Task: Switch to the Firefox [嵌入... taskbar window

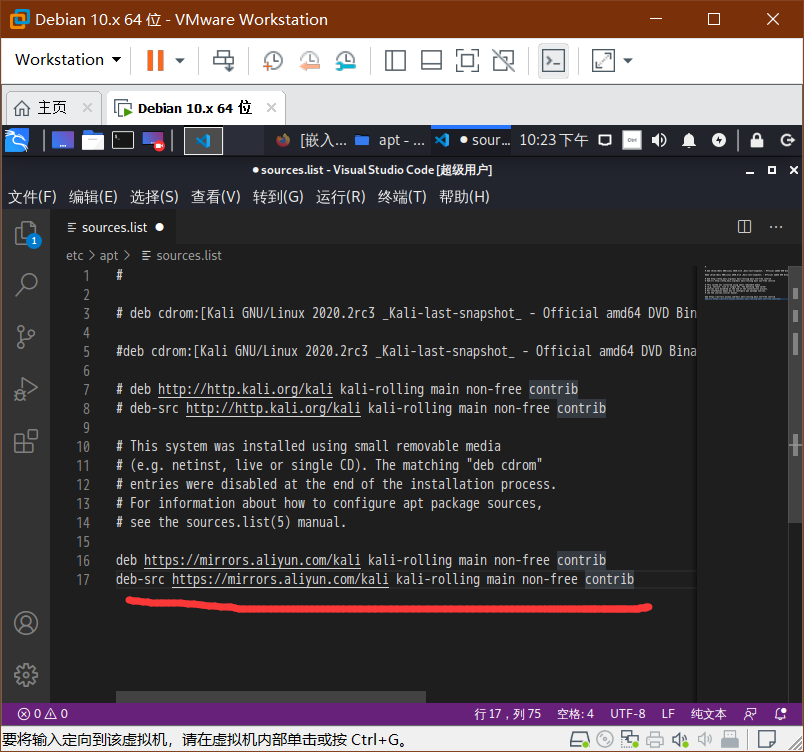Action: pos(311,140)
